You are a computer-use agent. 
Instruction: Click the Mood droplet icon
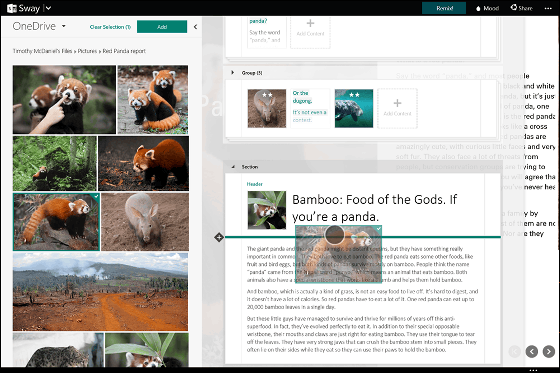tap(478, 8)
